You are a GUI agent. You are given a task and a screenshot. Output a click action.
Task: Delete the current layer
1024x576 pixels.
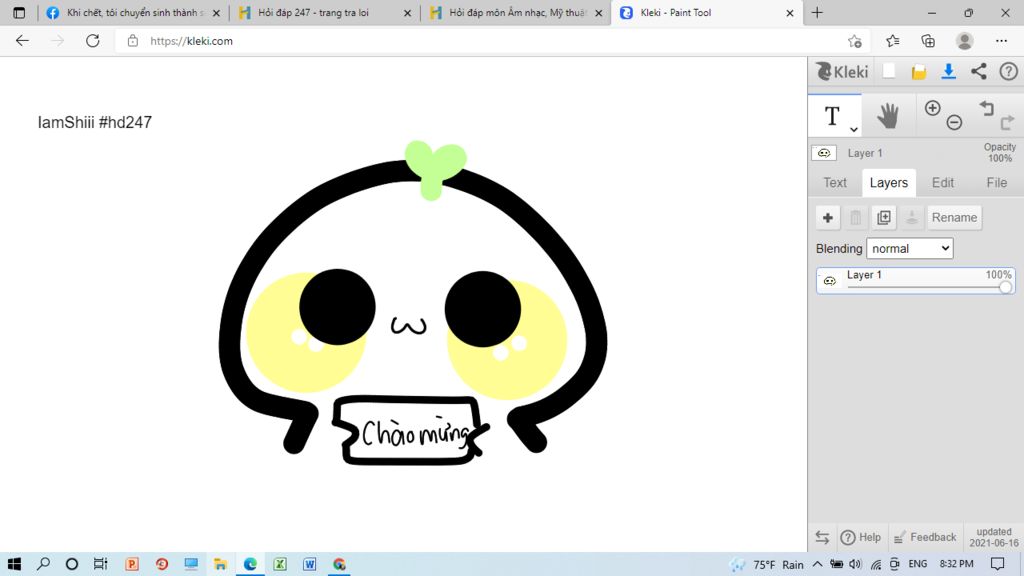click(x=856, y=217)
